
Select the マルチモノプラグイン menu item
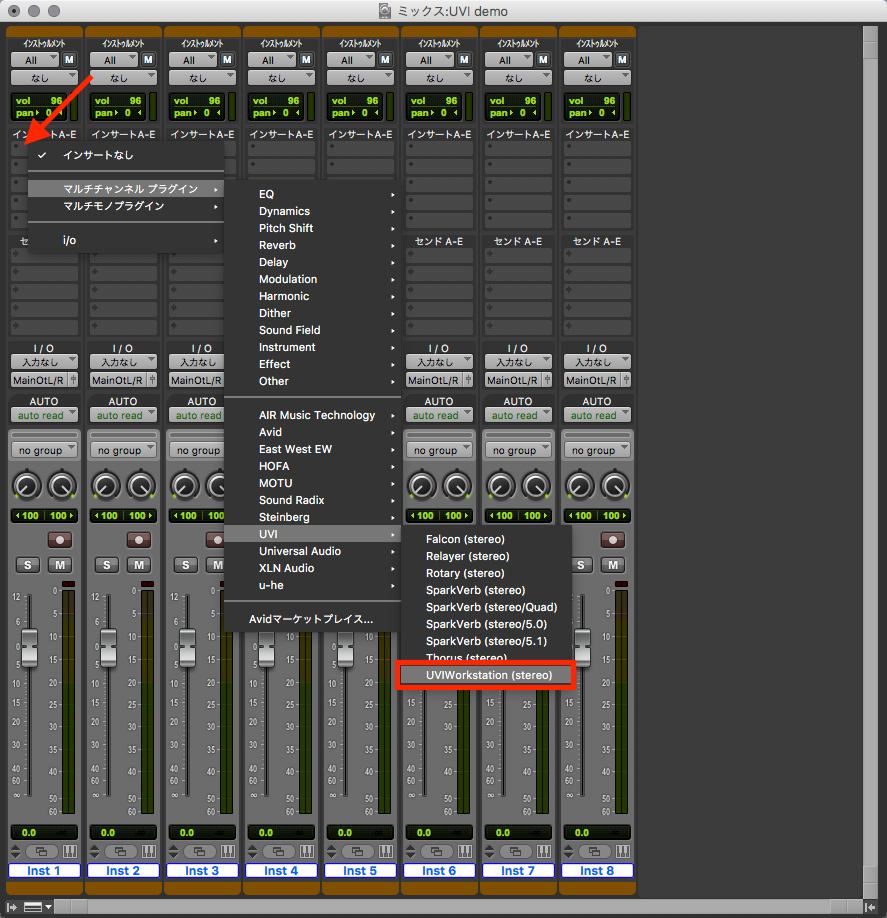[126, 206]
